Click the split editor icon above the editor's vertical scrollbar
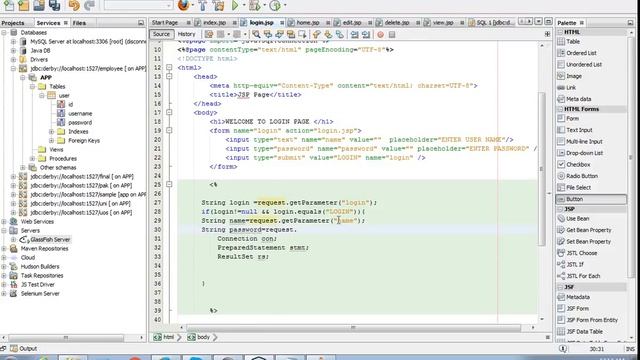 547,34
